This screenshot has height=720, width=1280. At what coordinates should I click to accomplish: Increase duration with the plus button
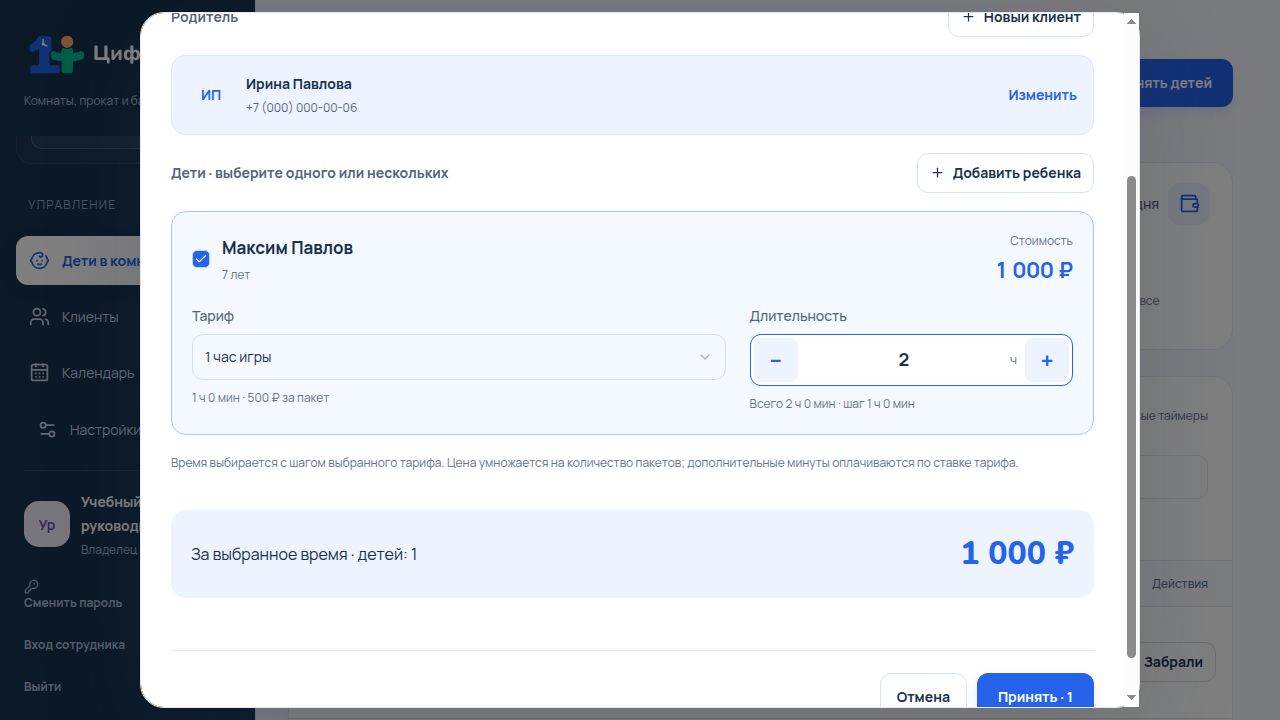click(1047, 360)
